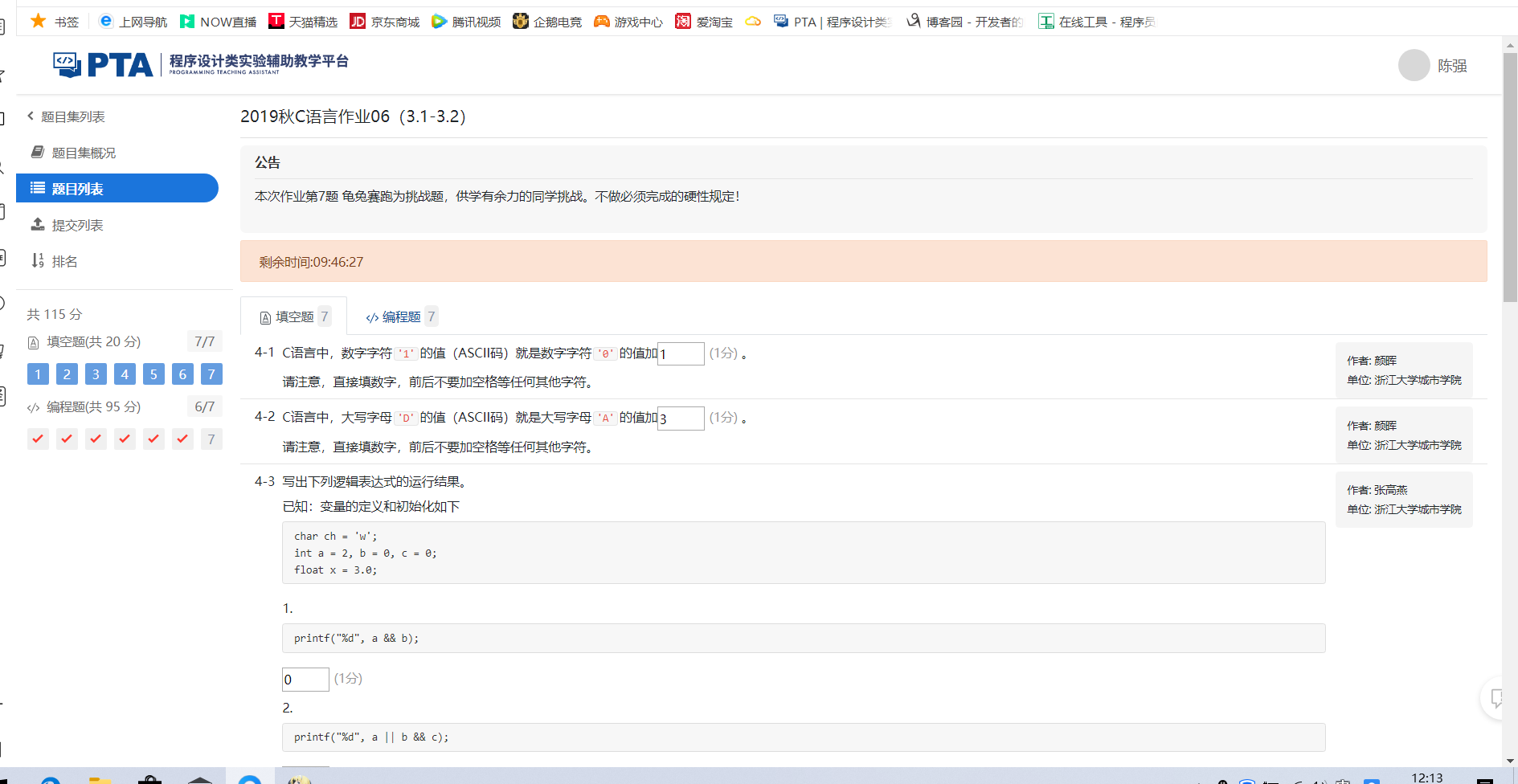This screenshot has width=1518, height=784.
Task: Click the 编程题(共 95 分) sidebar heading
Action: (93, 406)
